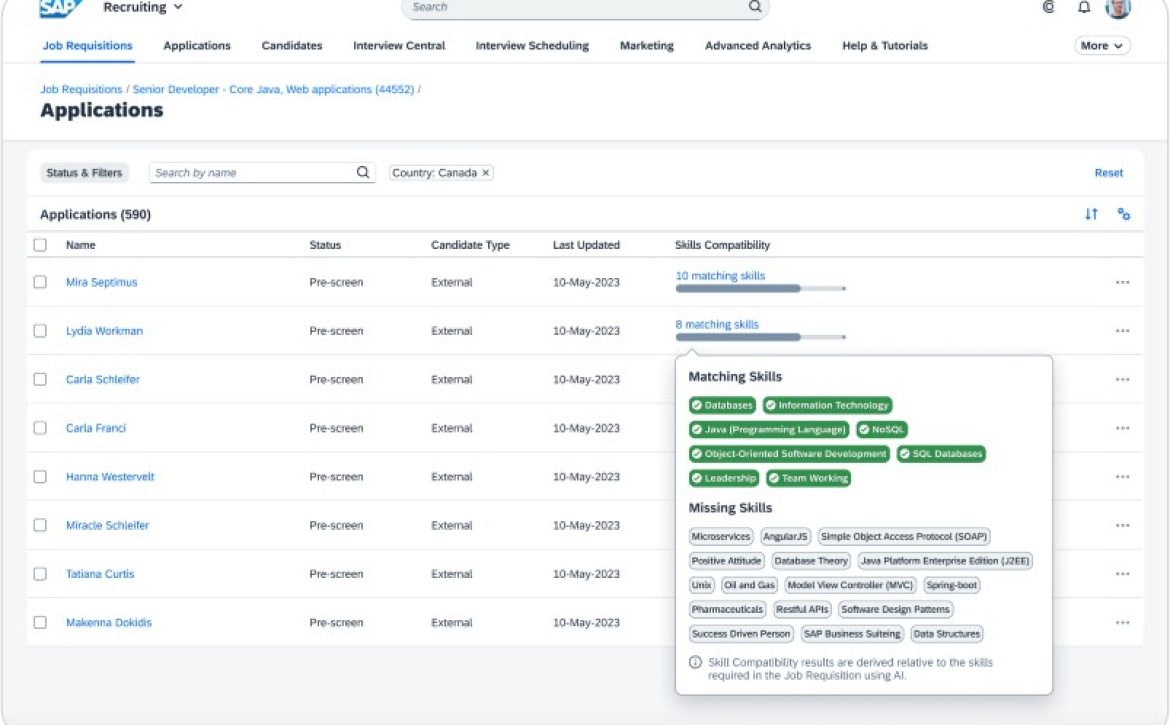Image resolution: width=1170 pixels, height=725 pixels.
Task: Toggle the select-all header checkbox
Action: point(40,245)
